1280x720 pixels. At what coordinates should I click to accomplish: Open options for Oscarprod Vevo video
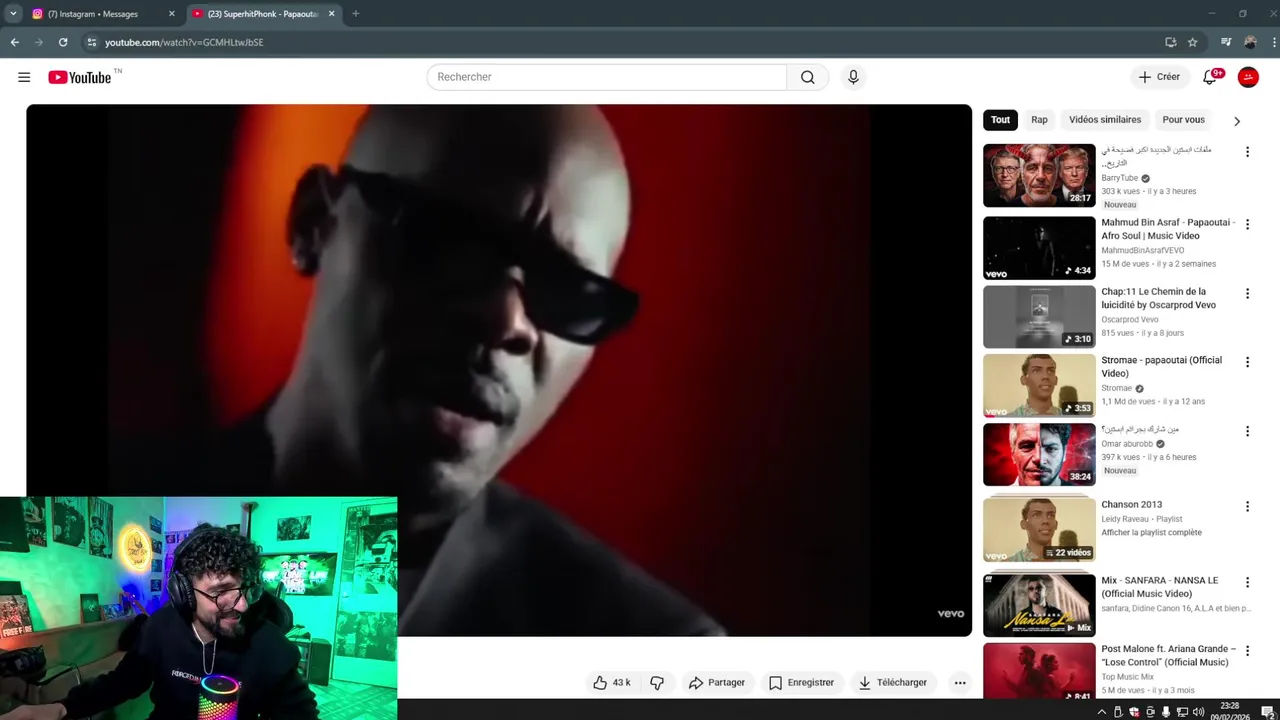(1247, 293)
